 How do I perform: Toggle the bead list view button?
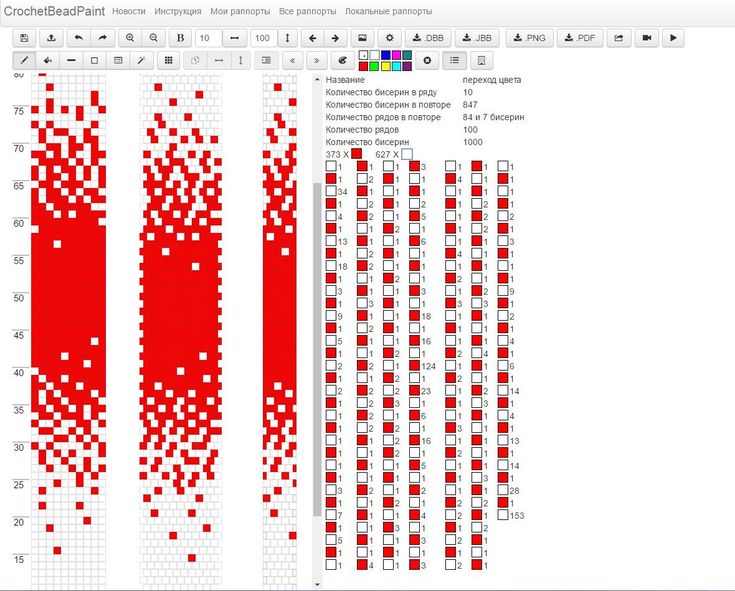[454, 60]
